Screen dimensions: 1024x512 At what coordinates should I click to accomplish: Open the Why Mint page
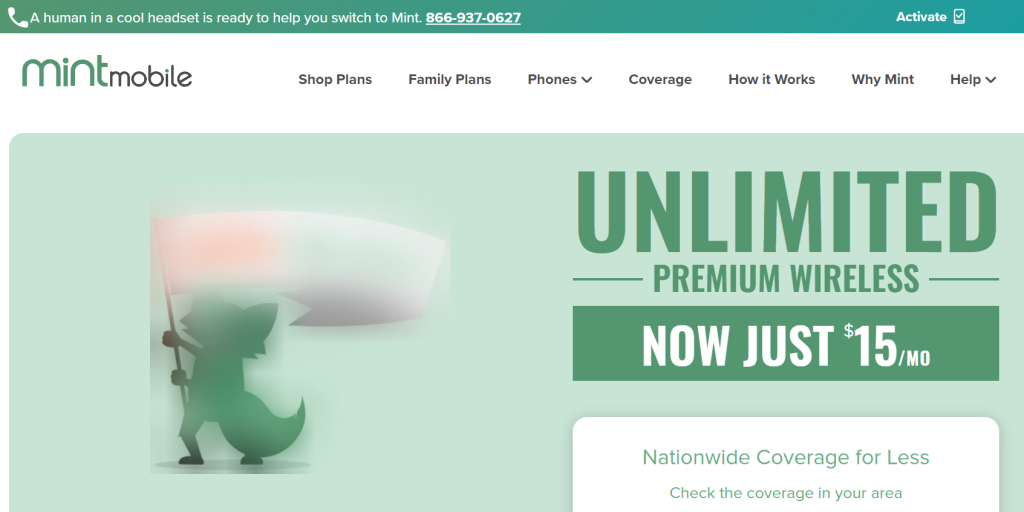point(882,79)
